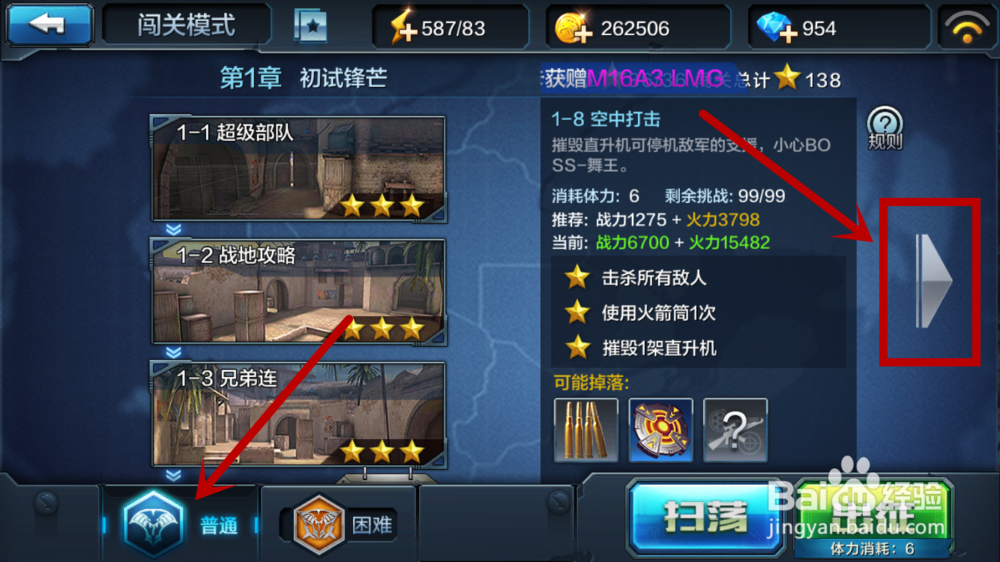This screenshot has width=1000, height=562.
Task: Start the 扫荡 sweep button
Action: pyautogui.click(x=707, y=517)
